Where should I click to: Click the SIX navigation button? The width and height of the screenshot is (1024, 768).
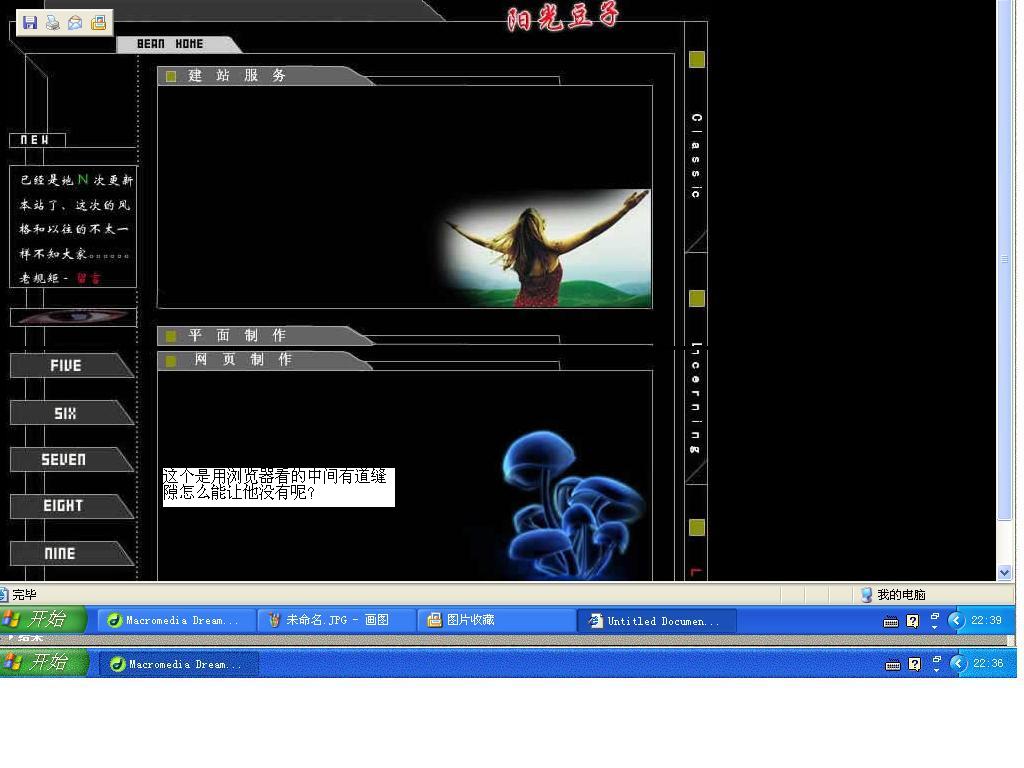click(66, 413)
